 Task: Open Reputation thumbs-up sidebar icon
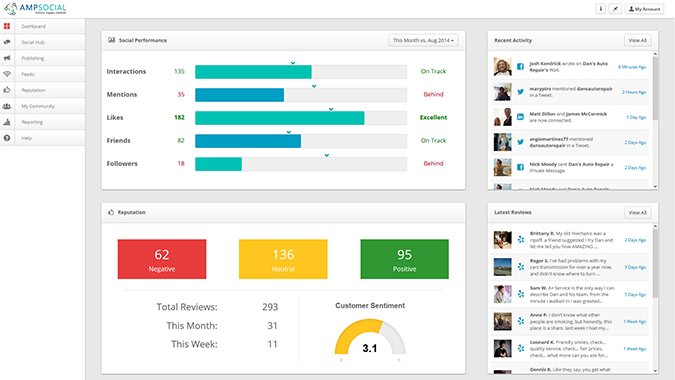point(7,90)
